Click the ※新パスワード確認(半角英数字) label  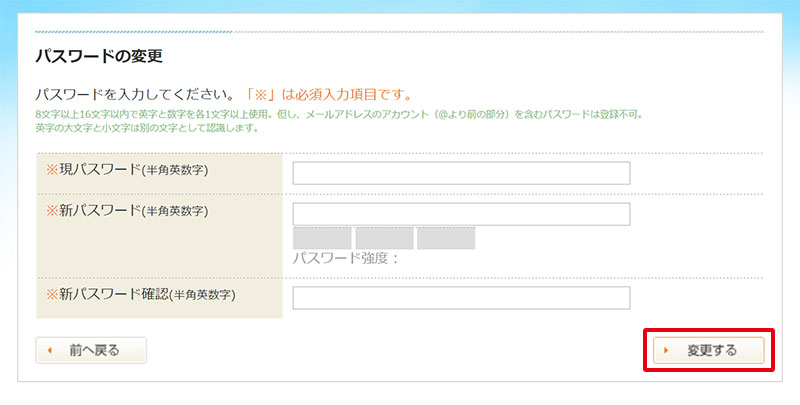point(141,294)
